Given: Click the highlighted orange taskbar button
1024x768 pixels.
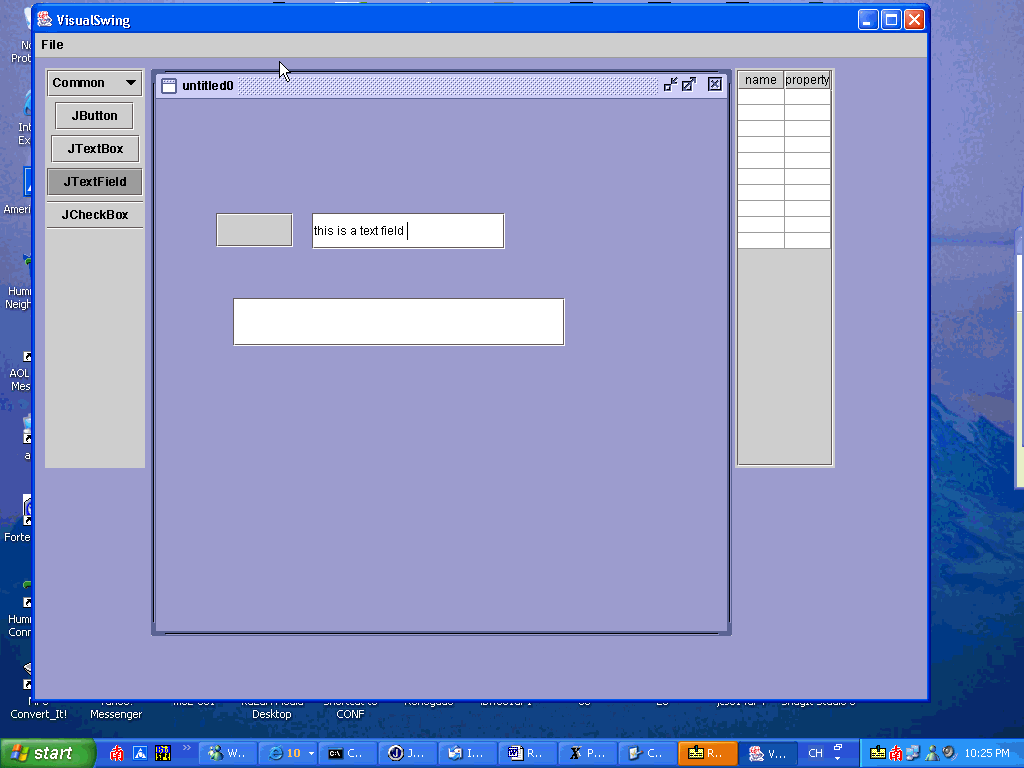Looking at the screenshot, I should point(706,753).
